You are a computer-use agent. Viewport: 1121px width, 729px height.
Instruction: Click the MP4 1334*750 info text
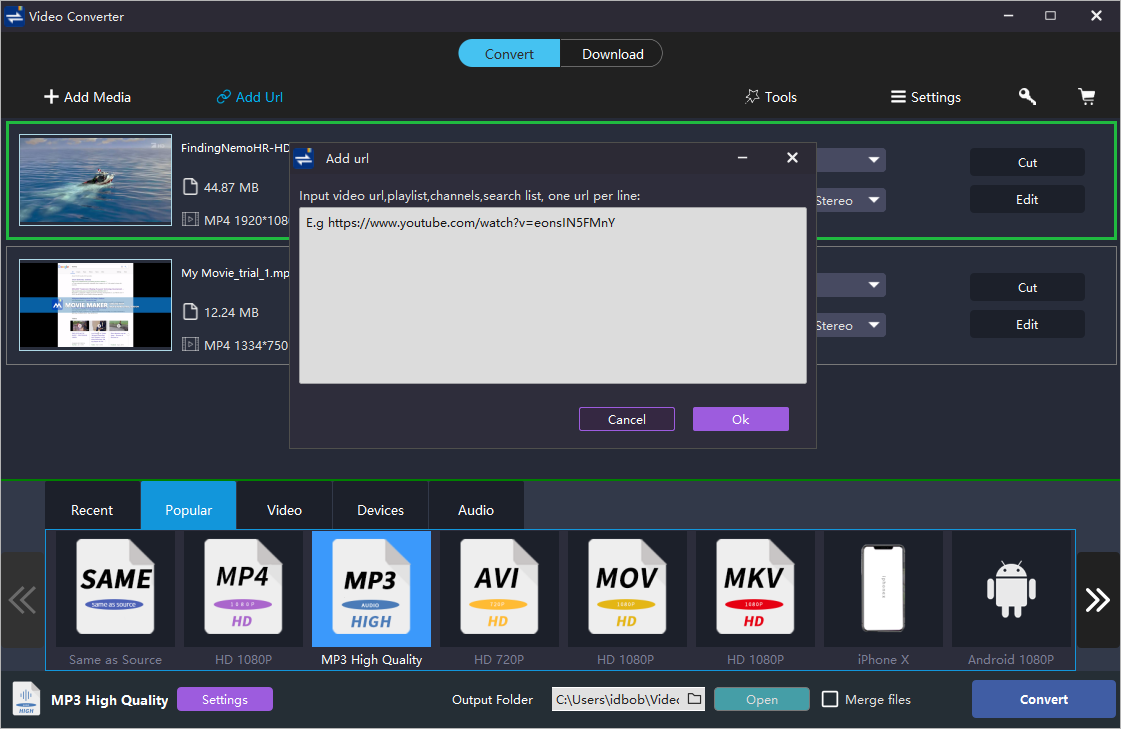[246, 345]
